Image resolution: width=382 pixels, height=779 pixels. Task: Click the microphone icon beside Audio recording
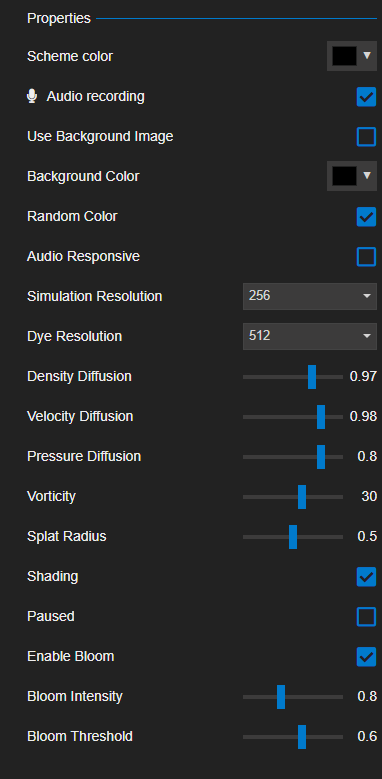coord(32,96)
